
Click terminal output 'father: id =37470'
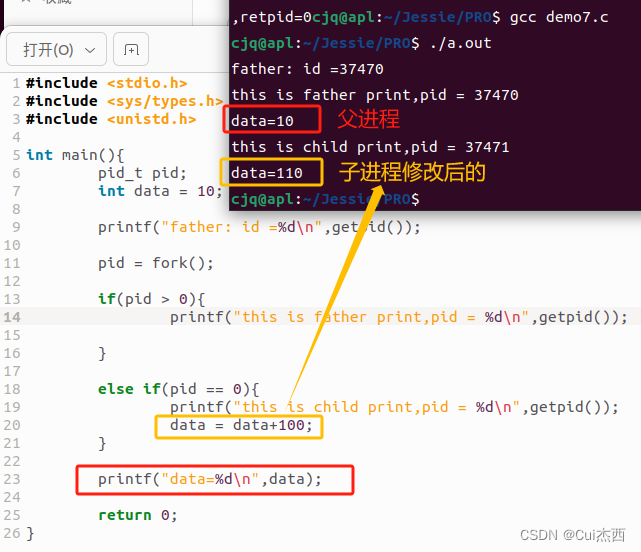[307, 69]
